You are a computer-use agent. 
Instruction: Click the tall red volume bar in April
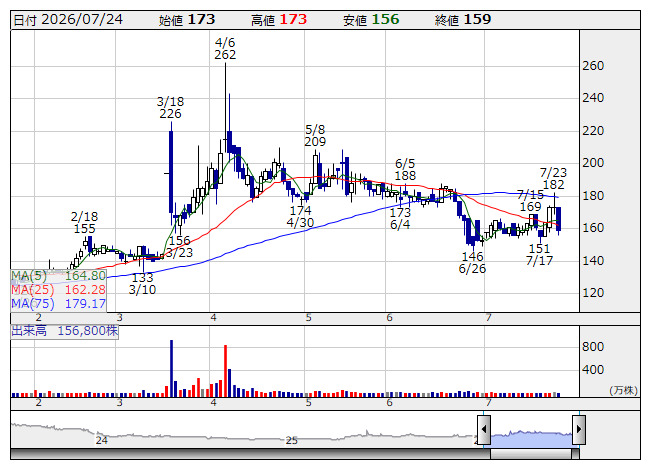(x=225, y=371)
